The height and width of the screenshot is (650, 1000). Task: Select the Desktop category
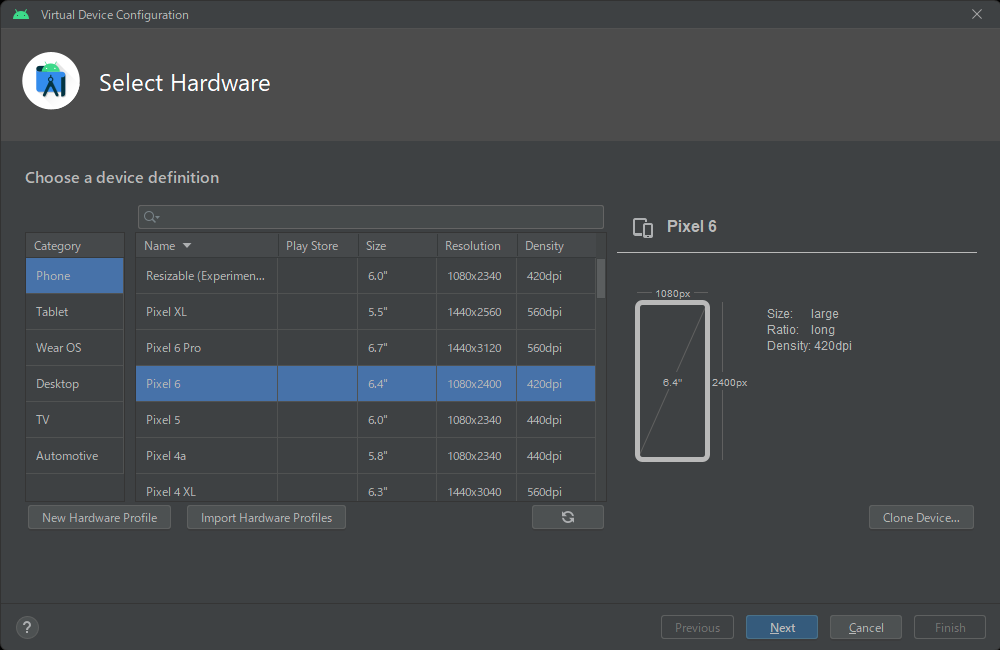[75, 383]
